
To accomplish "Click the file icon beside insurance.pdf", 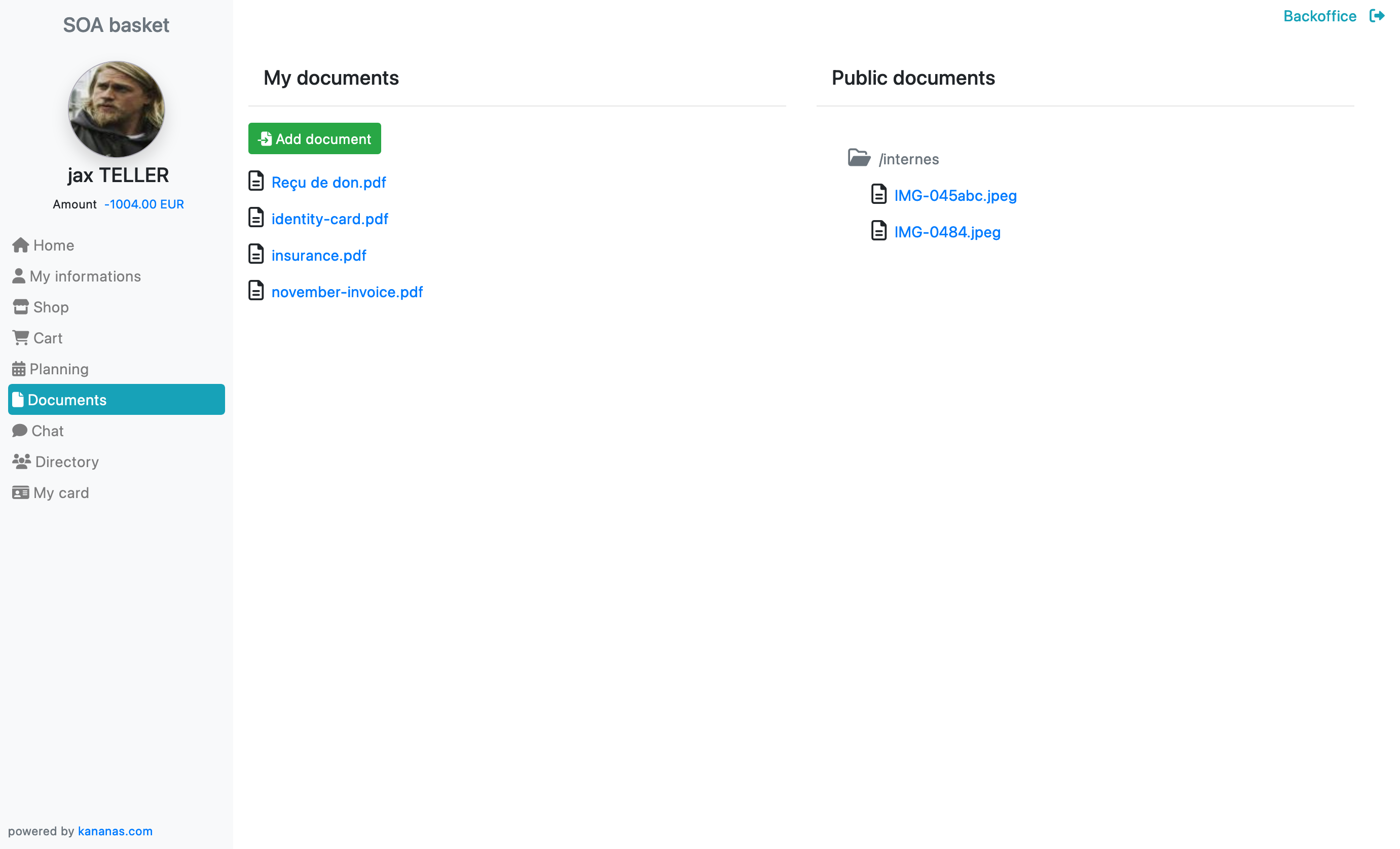I will tap(255, 254).
